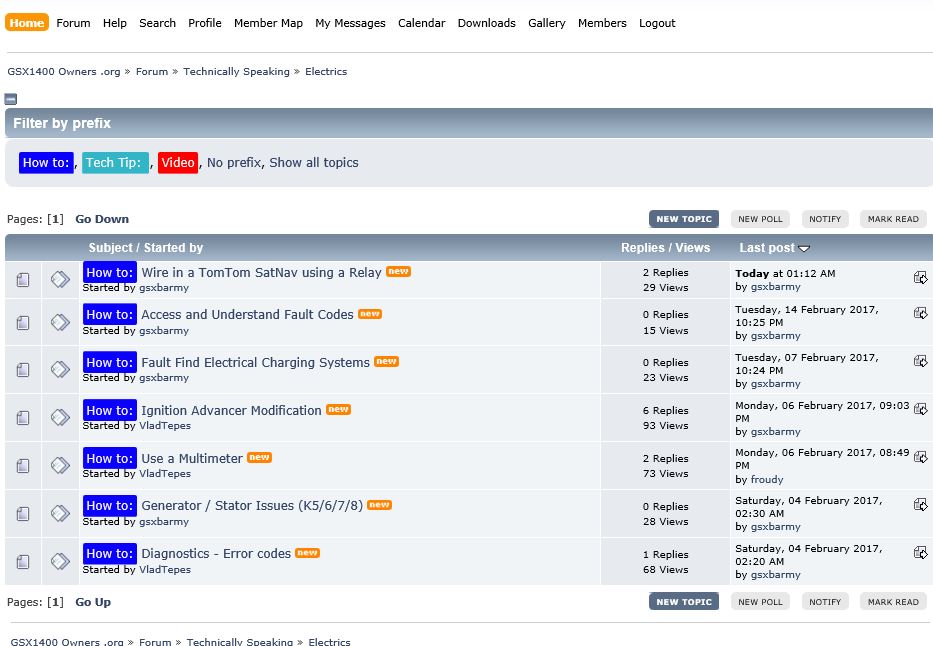Open last post icon for TomTom SatNav topic
The width and height of the screenshot is (933, 646).
[x=921, y=277]
